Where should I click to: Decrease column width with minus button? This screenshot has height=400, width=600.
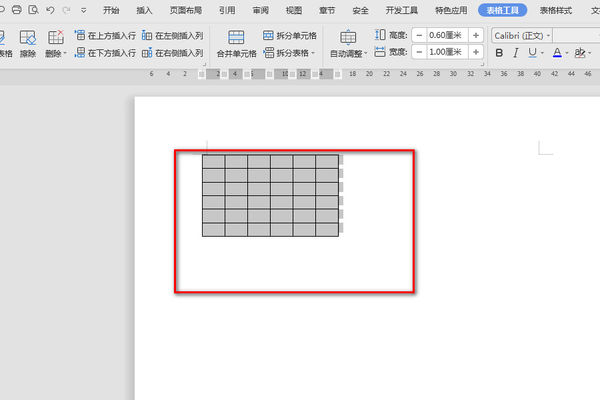tap(417, 52)
